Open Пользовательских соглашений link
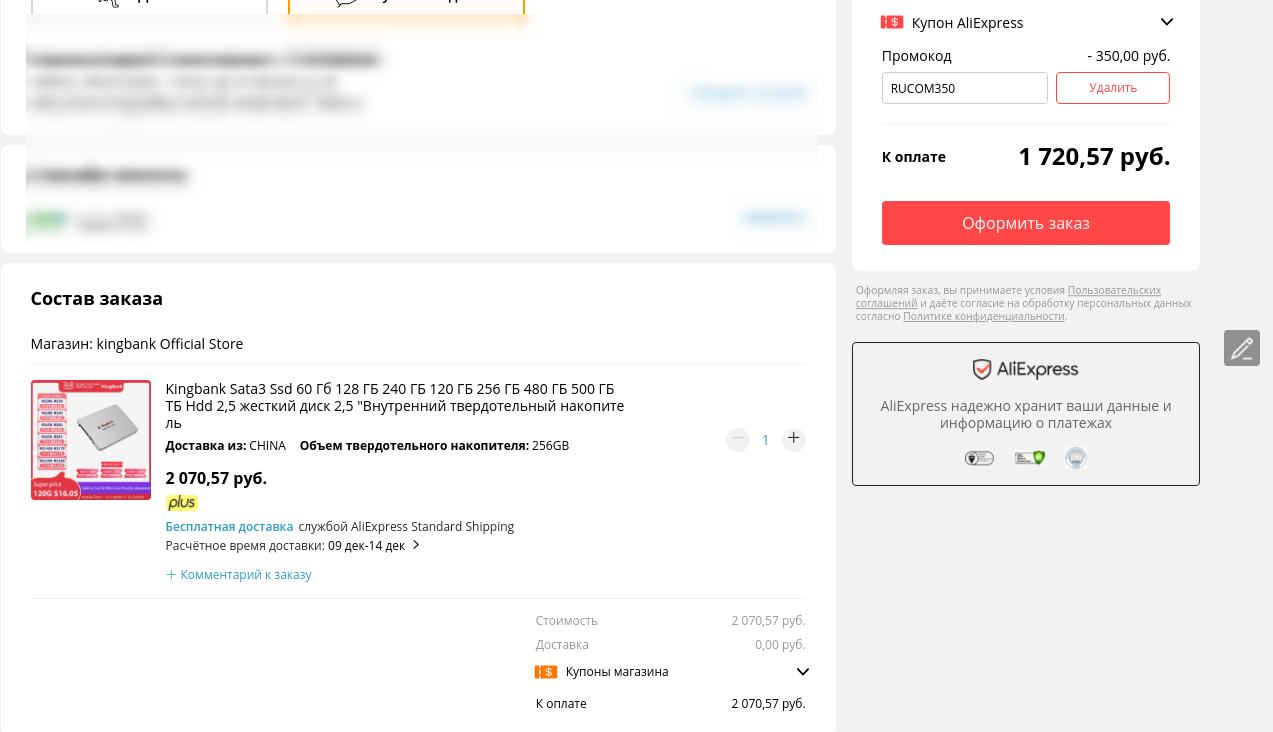 [1009, 296]
